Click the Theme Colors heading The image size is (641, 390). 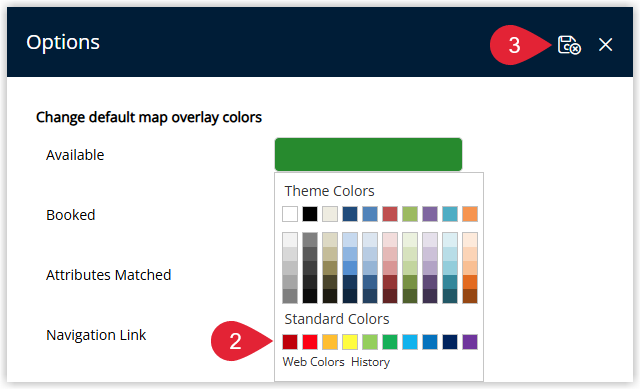click(329, 191)
